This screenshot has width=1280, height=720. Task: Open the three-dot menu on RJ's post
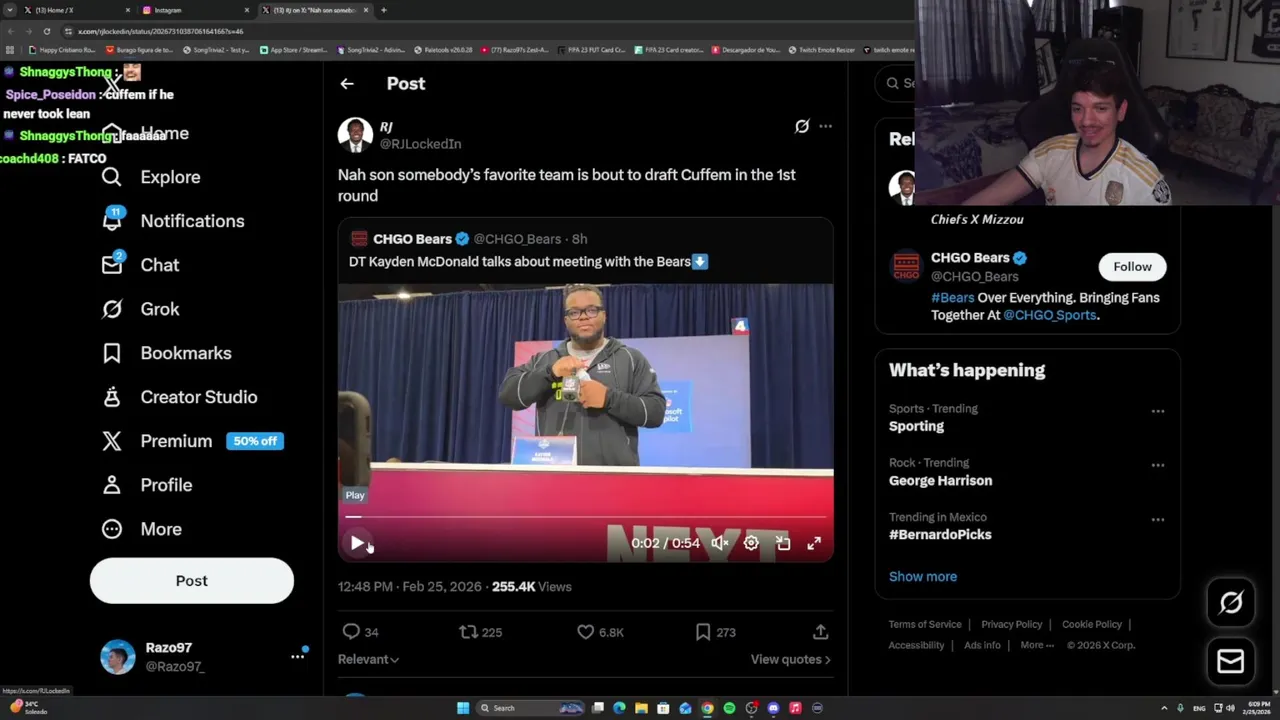[x=825, y=126]
